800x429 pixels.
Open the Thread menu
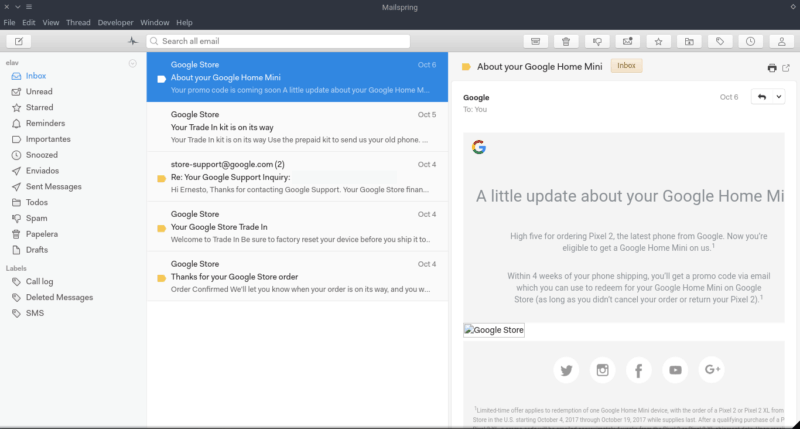click(x=78, y=22)
